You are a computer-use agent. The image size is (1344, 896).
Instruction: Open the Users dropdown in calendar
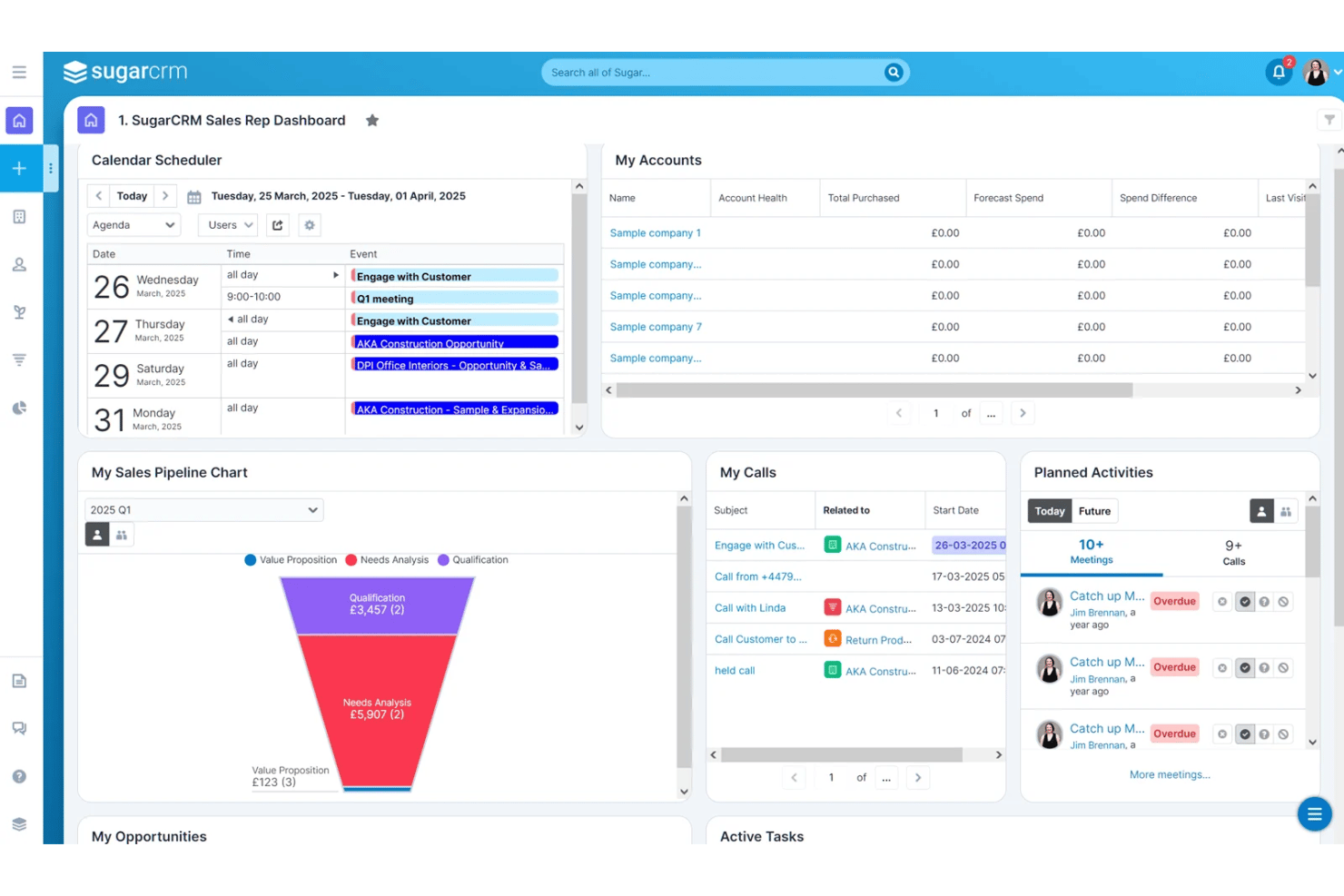click(228, 225)
